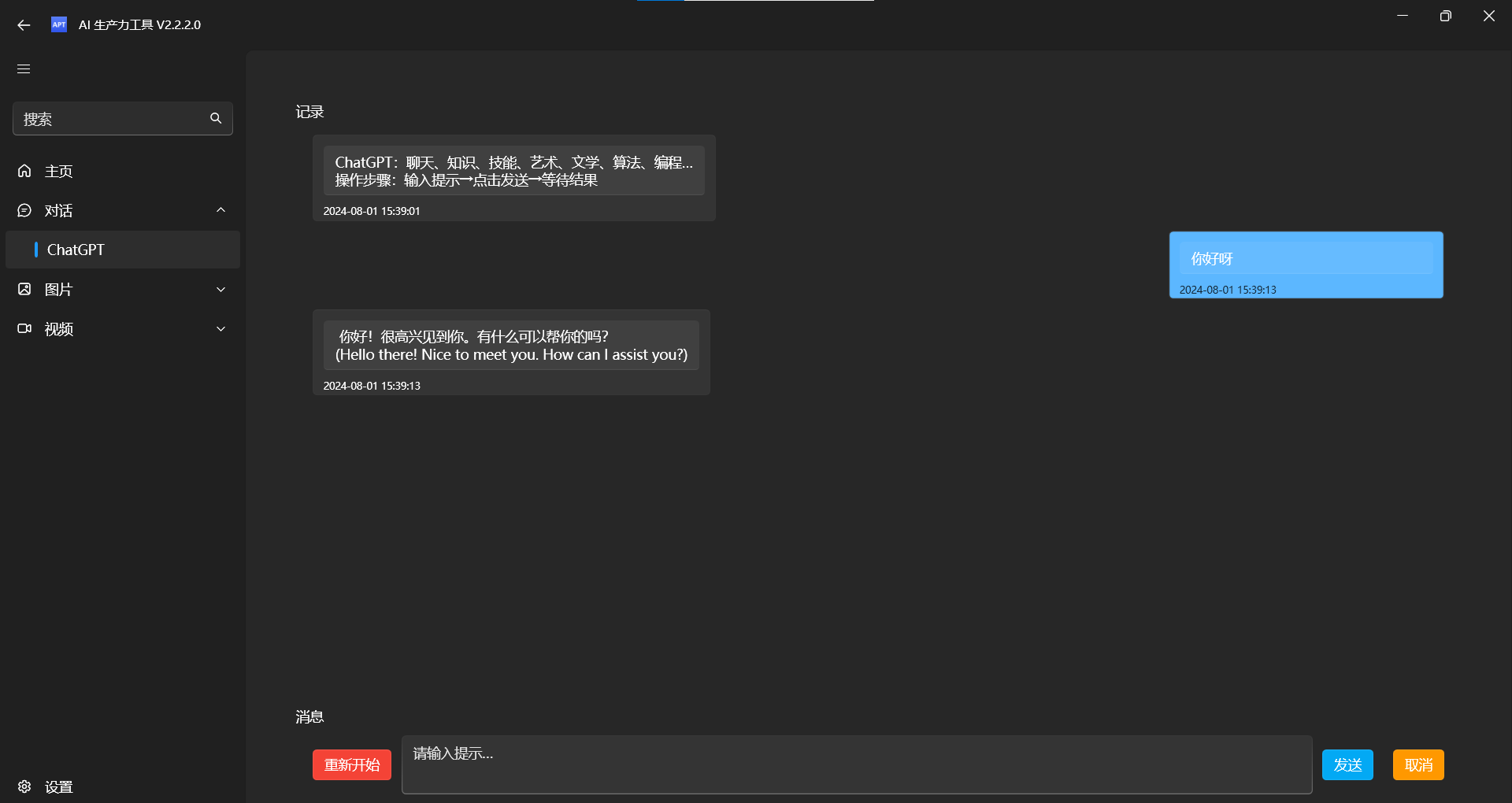This screenshot has height=803, width=1512.
Task: Click the search magnifier icon
Action: tap(216, 118)
